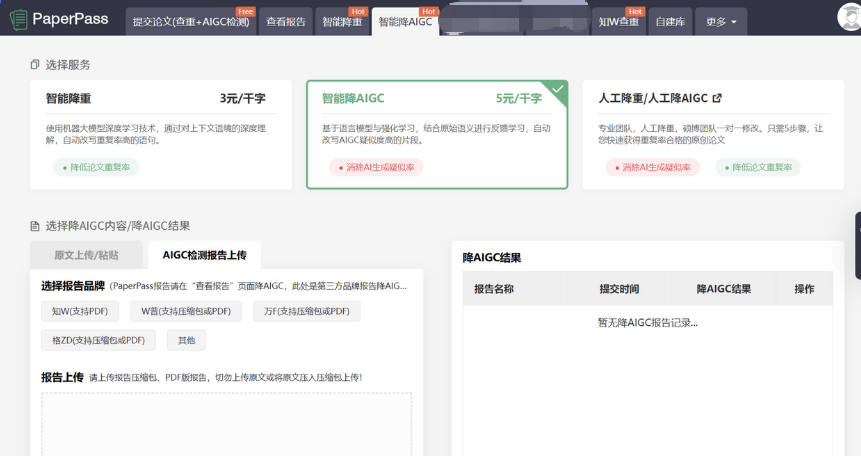This screenshot has width=861, height=456.
Task: Click the green checkmark badge on 智能降AIGC card
Action: 556,90
